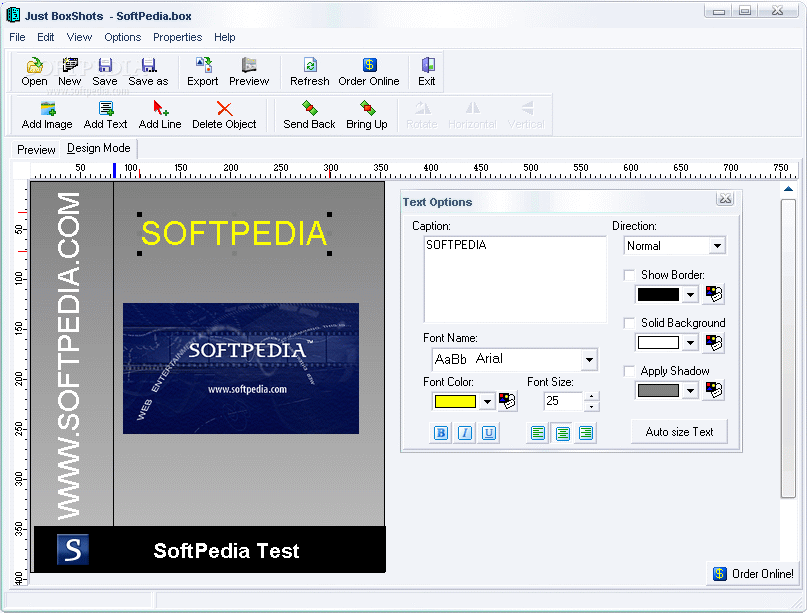This screenshot has width=807, height=613.
Task: Click the Preview toolbar icon
Action: click(249, 72)
